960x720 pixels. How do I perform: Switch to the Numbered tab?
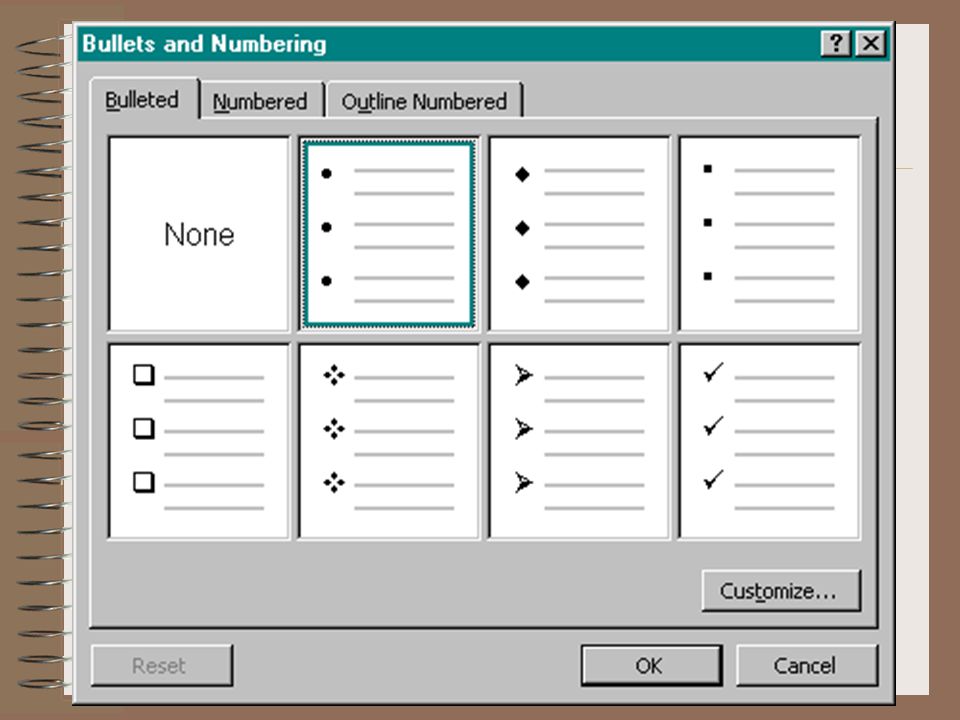(261, 101)
